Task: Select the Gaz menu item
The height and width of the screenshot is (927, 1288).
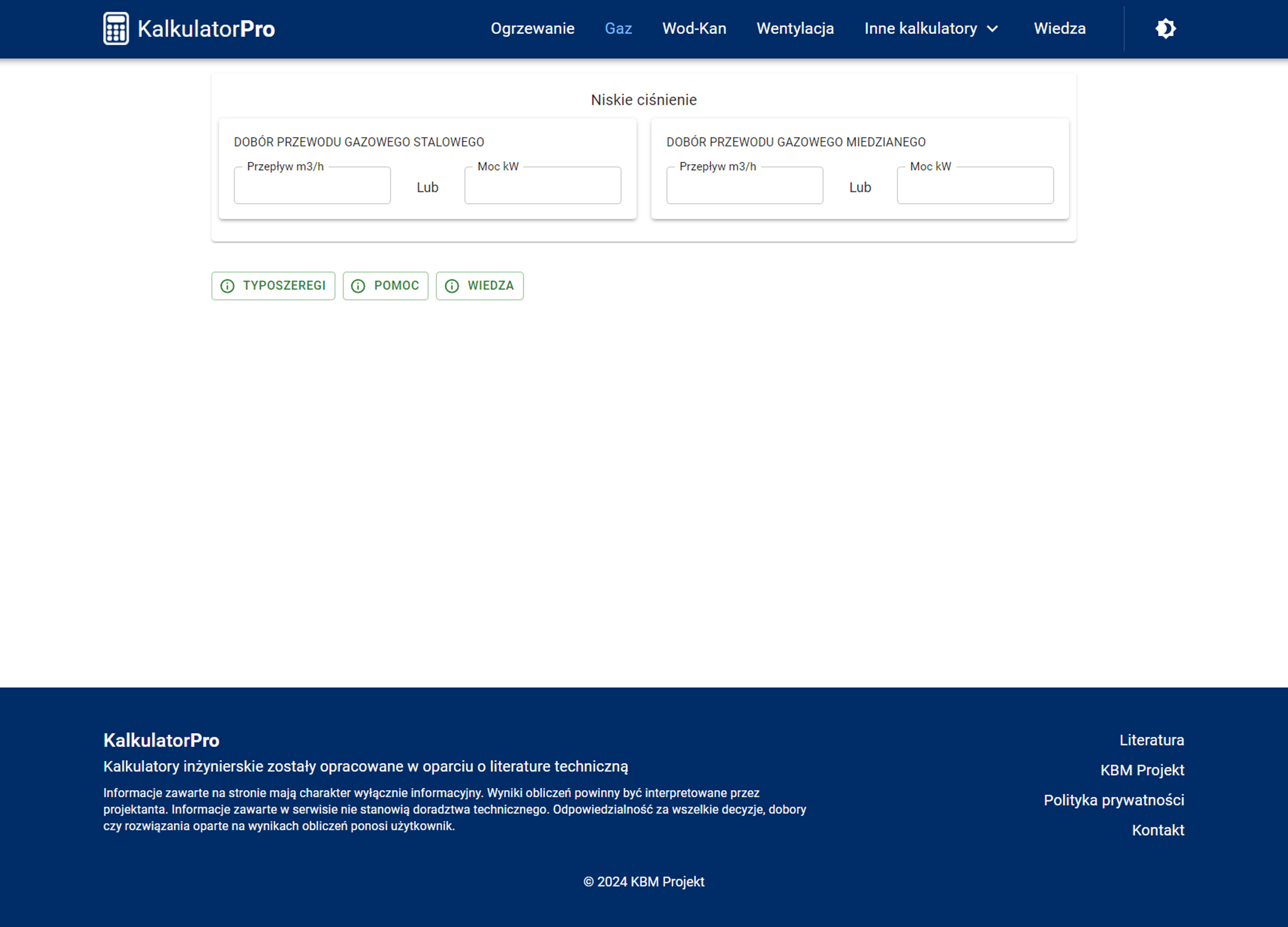Action: click(618, 28)
